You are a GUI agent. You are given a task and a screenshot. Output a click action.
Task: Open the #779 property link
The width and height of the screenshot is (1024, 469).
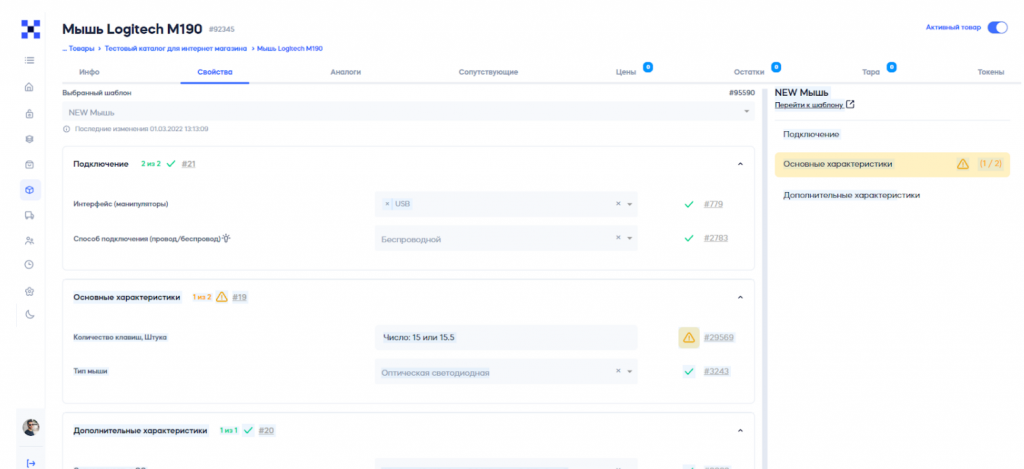[x=713, y=204]
